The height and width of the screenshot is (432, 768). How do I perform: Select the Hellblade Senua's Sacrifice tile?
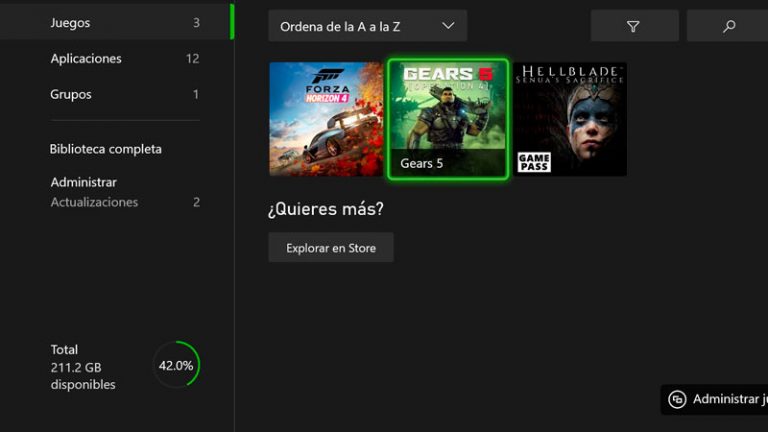click(570, 119)
